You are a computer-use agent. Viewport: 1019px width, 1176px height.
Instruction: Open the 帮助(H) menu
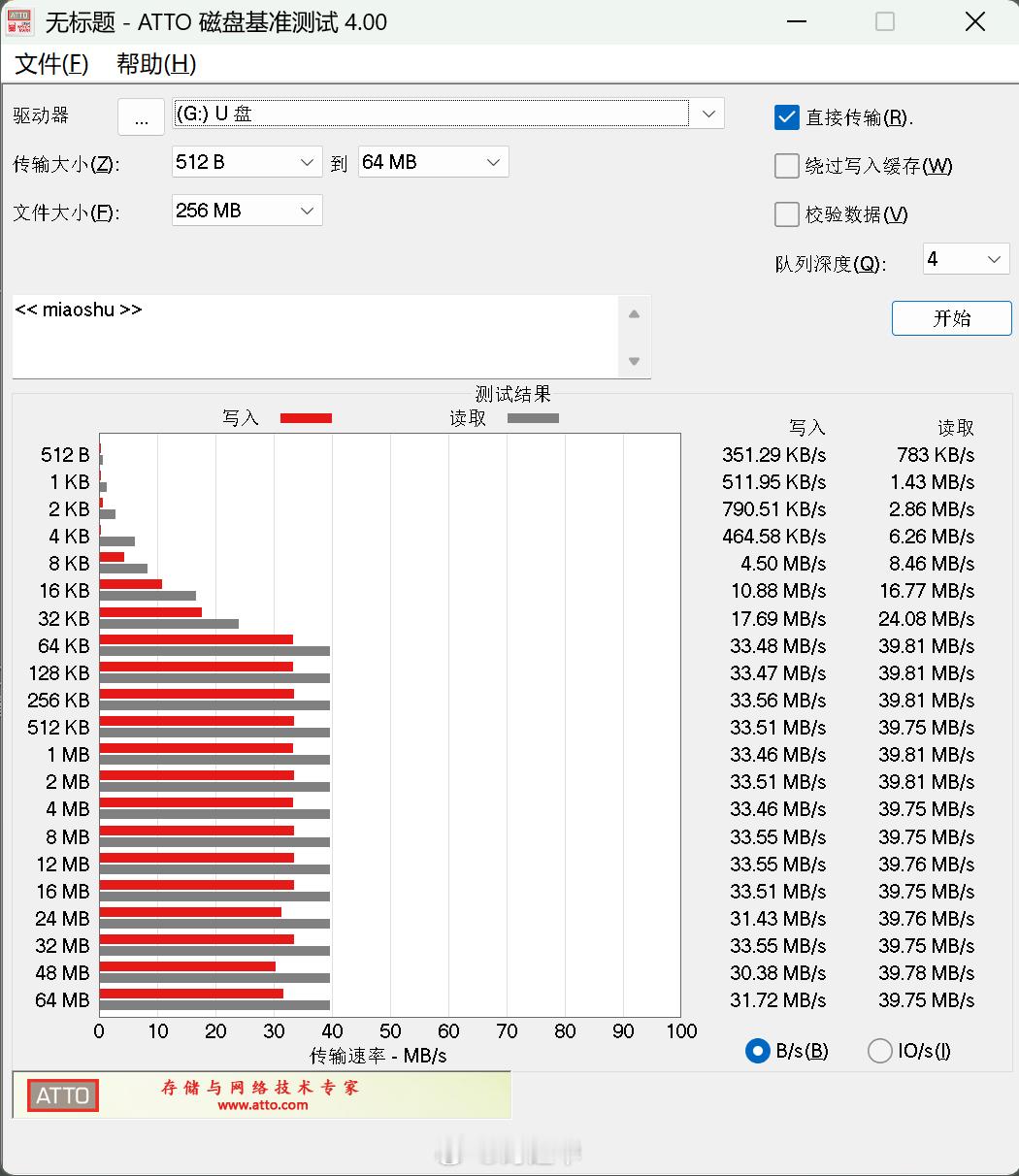(x=157, y=64)
